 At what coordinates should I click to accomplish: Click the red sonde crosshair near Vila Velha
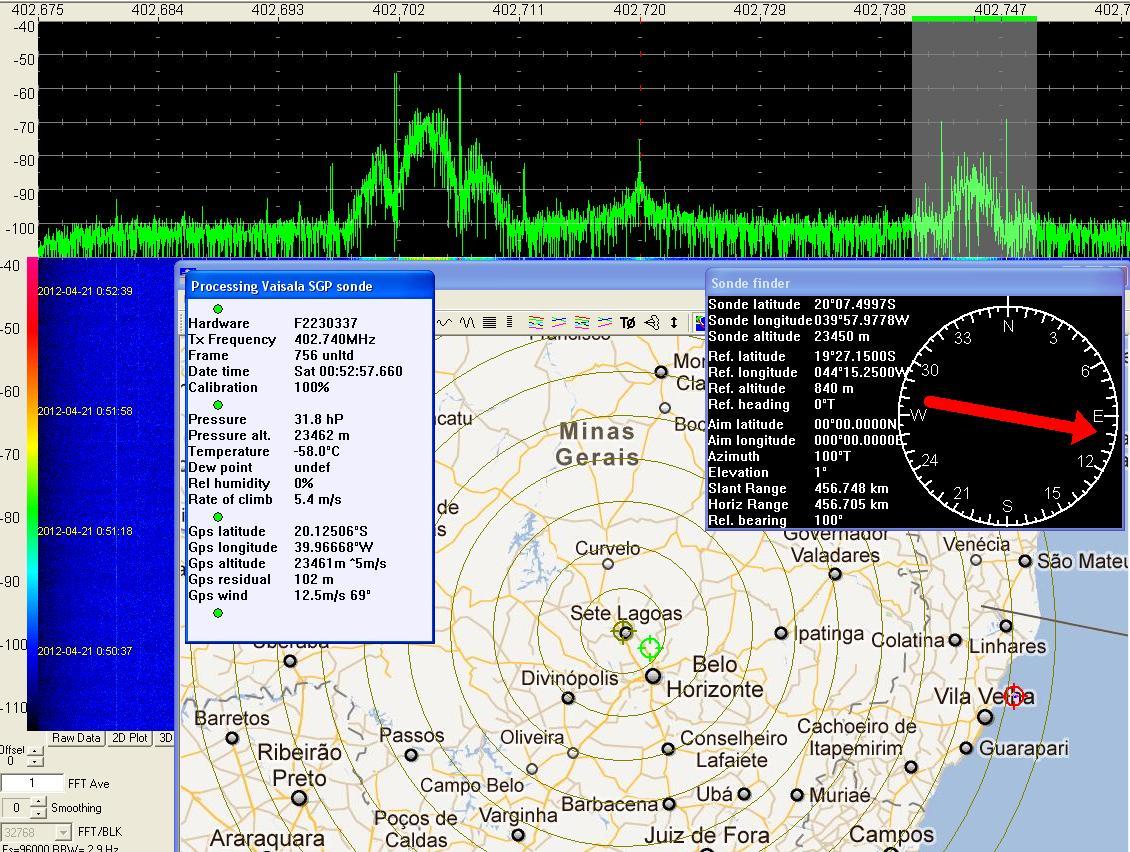click(1014, 696)
